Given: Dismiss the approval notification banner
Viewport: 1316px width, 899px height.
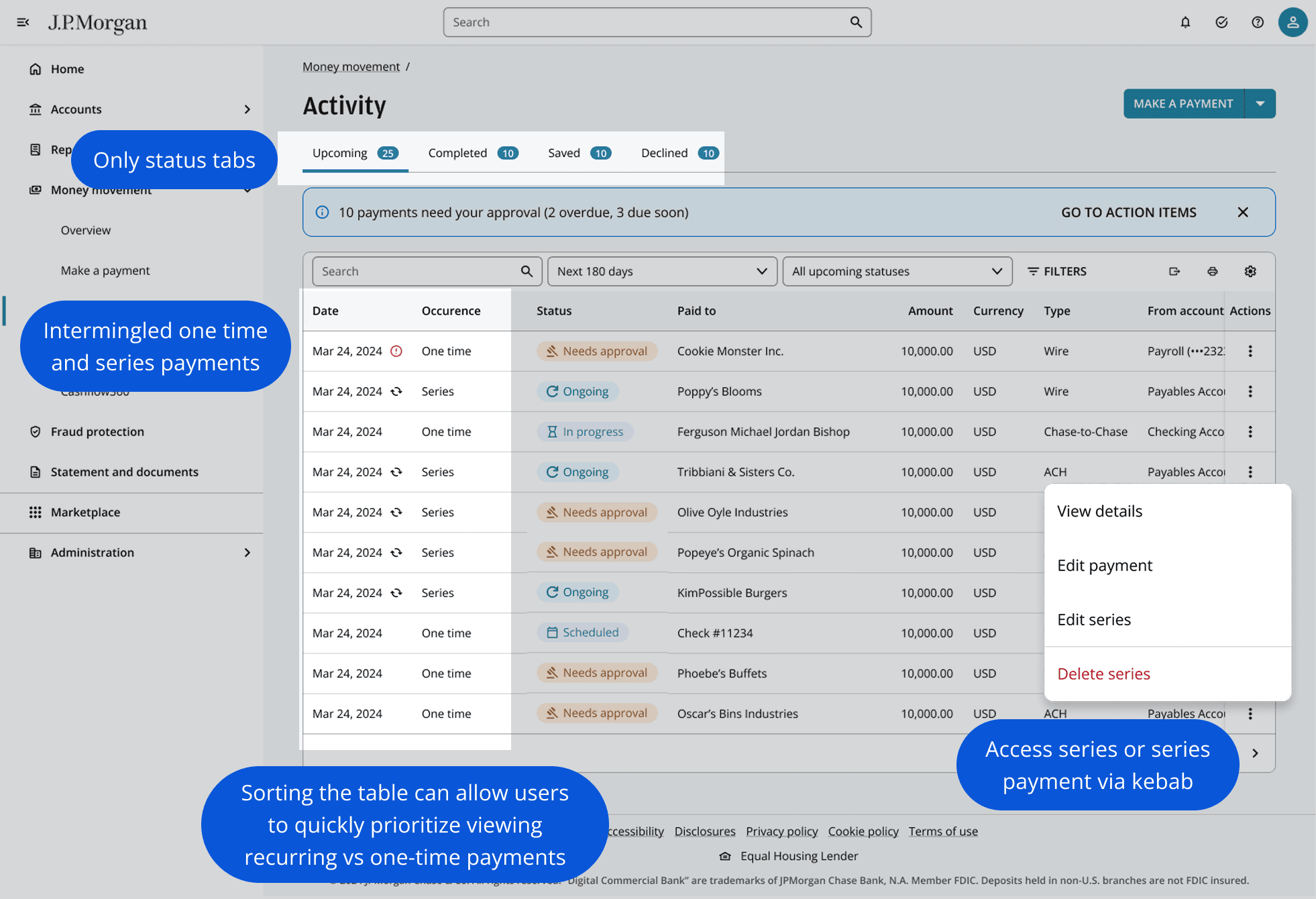Looking at the screenshot, I should point(1243,212).
